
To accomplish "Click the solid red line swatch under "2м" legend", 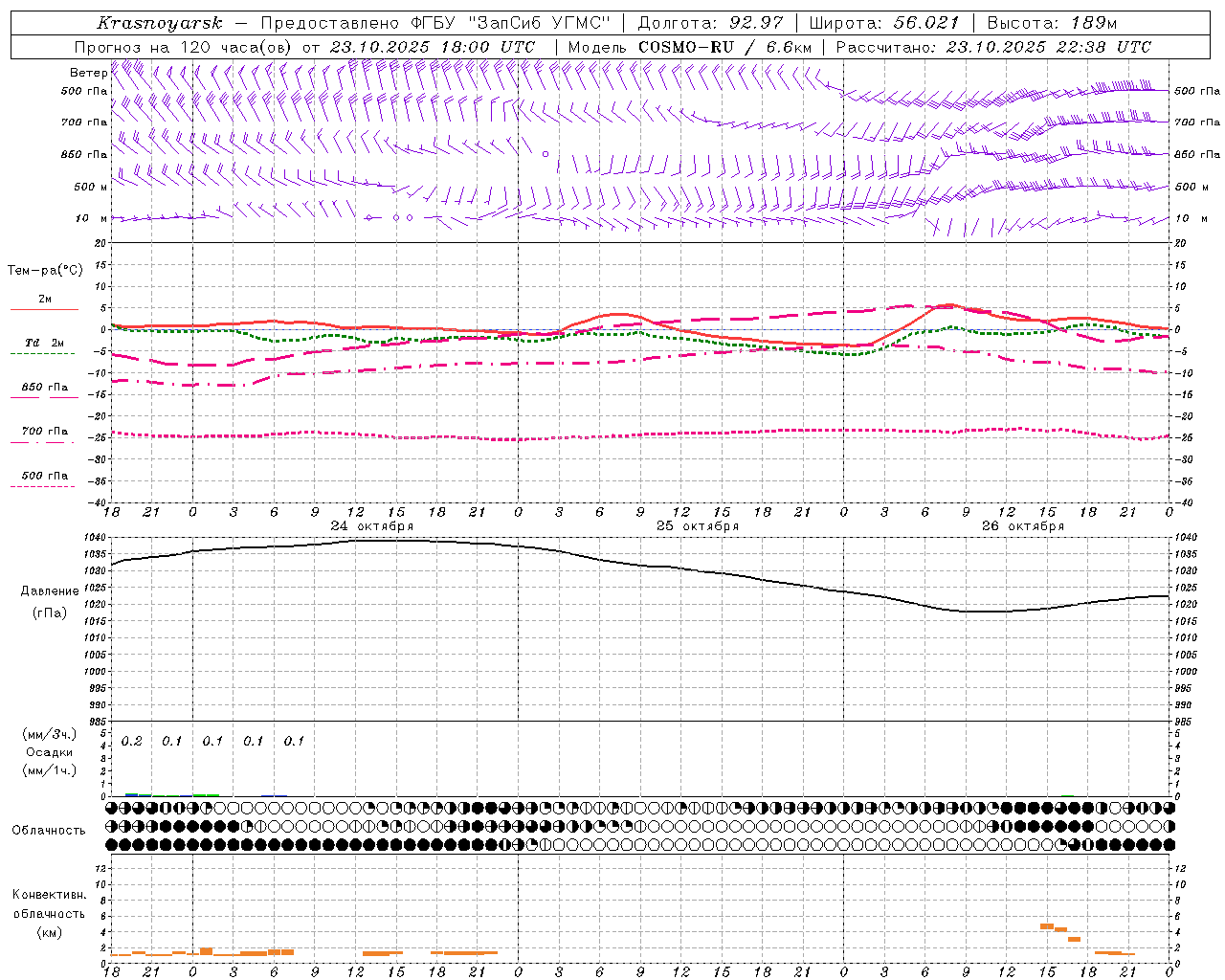I will (x=44, y=309).
